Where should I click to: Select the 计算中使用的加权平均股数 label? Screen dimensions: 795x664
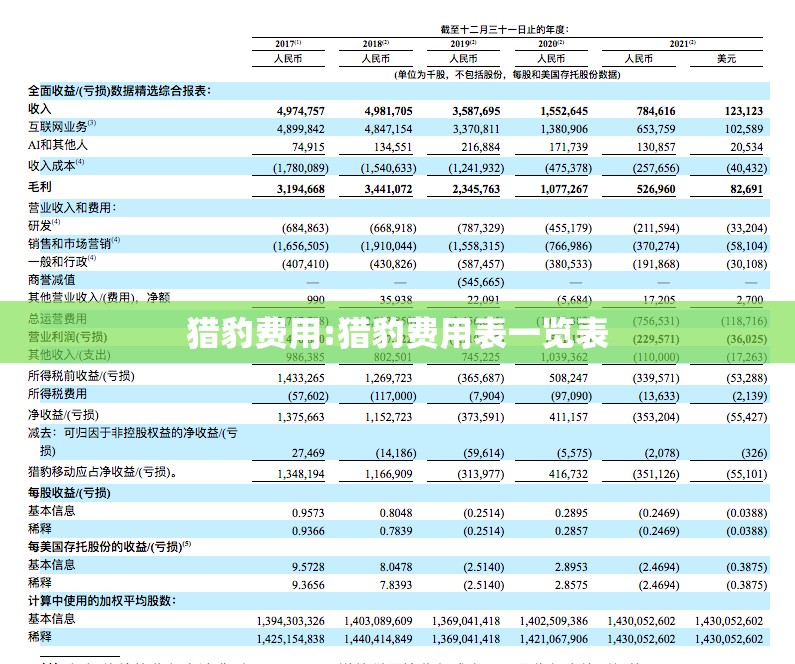[102, 601]
